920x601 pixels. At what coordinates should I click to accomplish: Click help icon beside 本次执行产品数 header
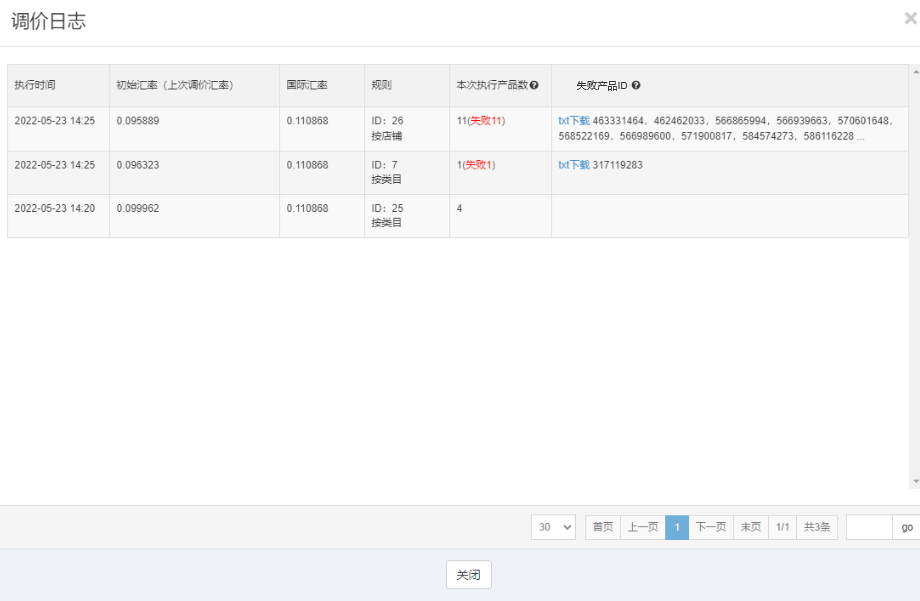(x=534, y=85)
